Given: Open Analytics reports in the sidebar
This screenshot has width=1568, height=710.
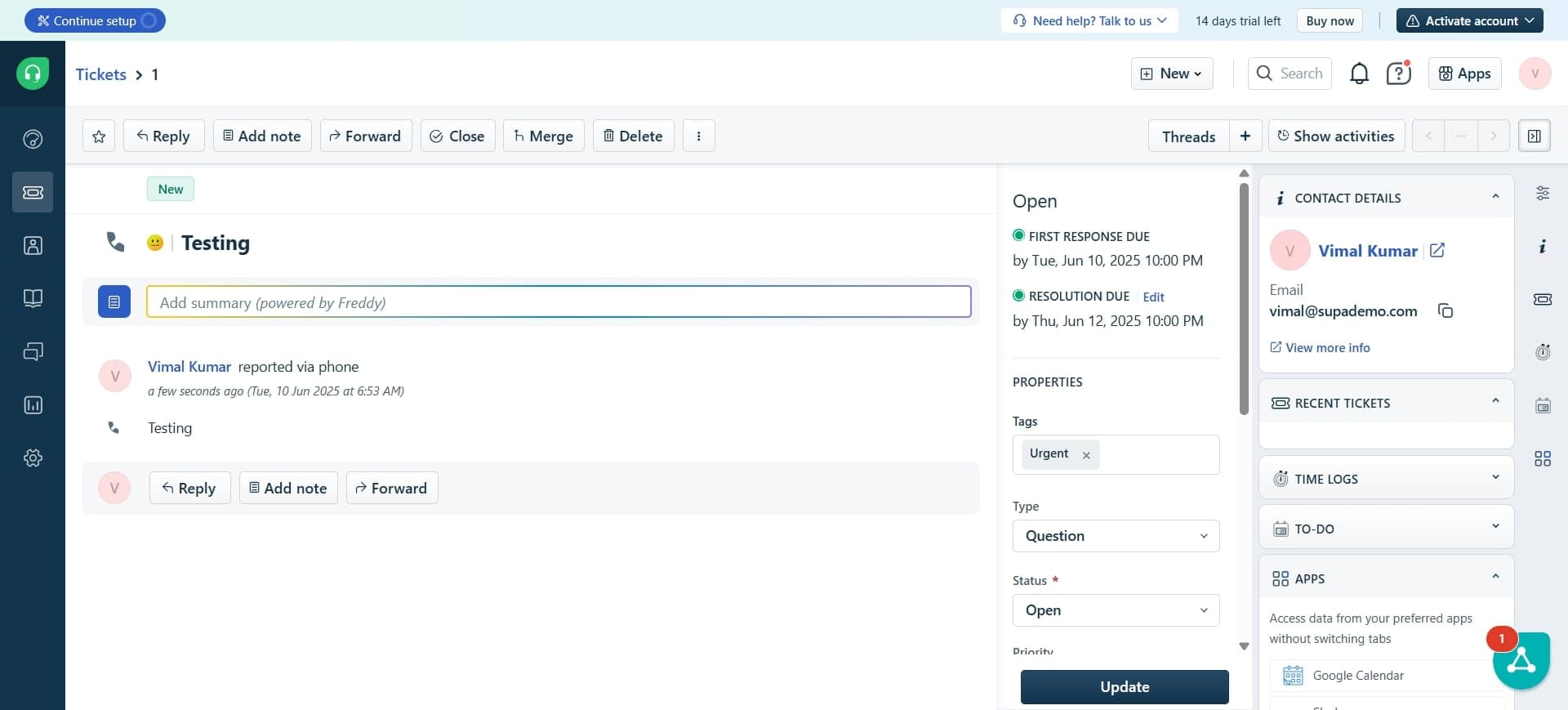Looking at the screenshot, I should point(33,405).
